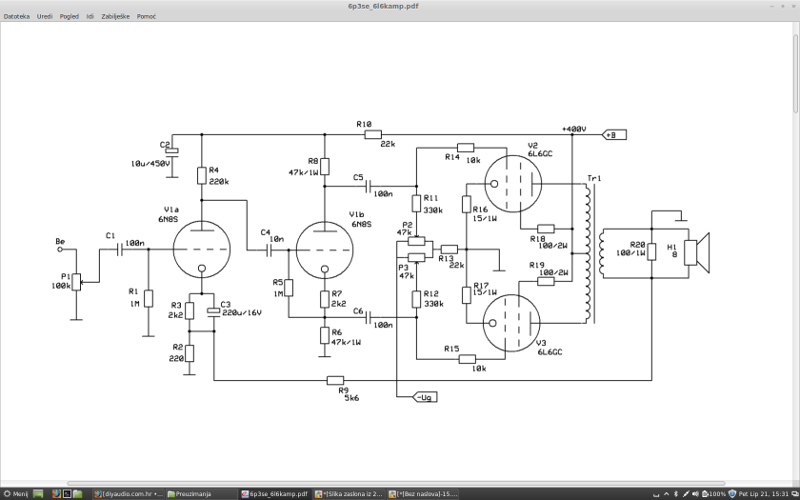Screen dimensions: 800x500
Task: Select 6p3se_6l6kamp.pdf taskbar entry
Action: (276, 494)
